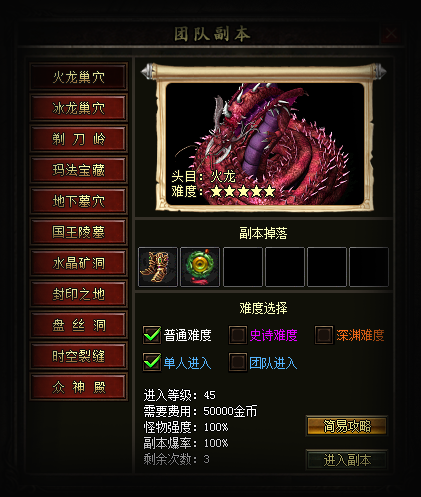Screen dimensions: 421x497
Task: Open the 剃刀岭 dungeon entry
Action: (79, 139)
